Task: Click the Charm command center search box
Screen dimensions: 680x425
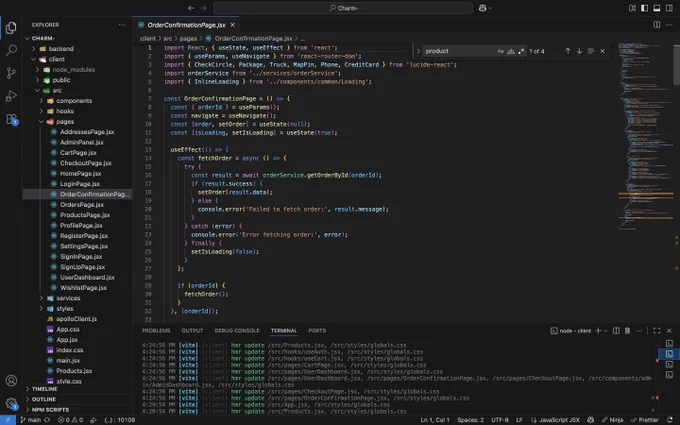Action: pos(343,8)
